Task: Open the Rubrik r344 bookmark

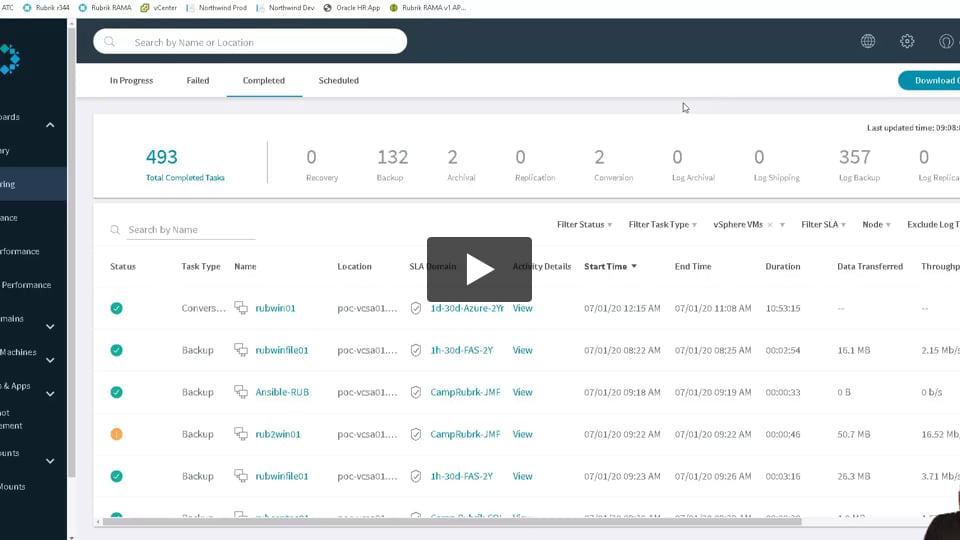Action: (x=46, y=8)
